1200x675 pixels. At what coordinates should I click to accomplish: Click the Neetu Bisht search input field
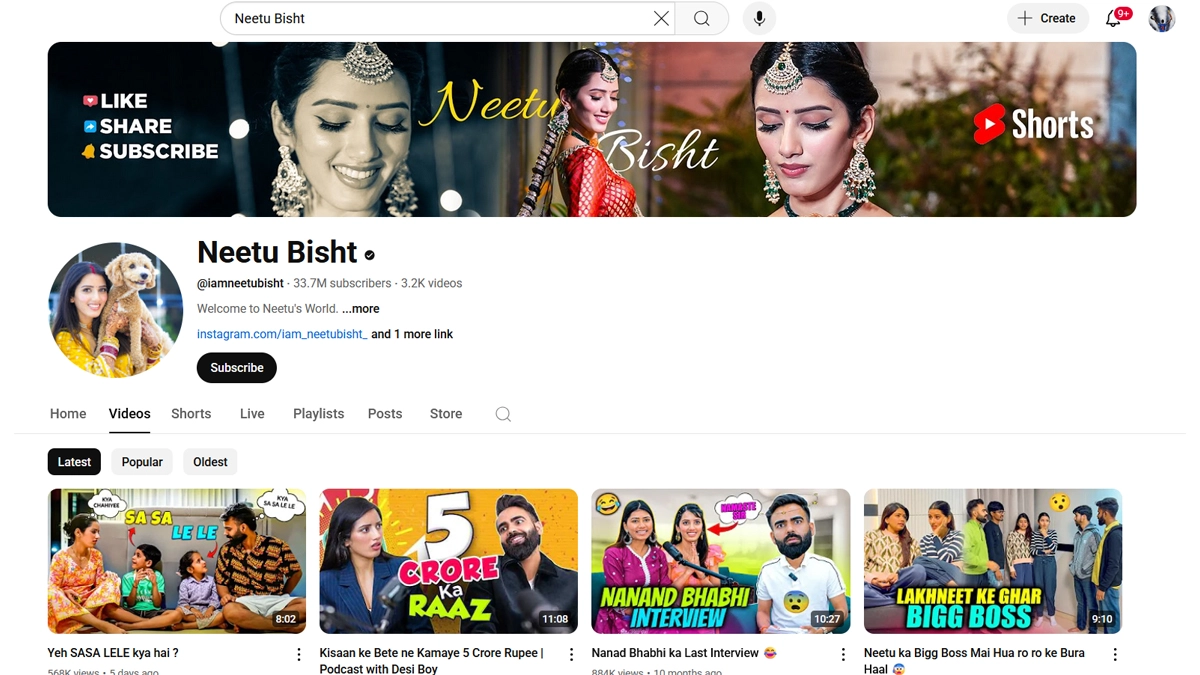point(435,18)
